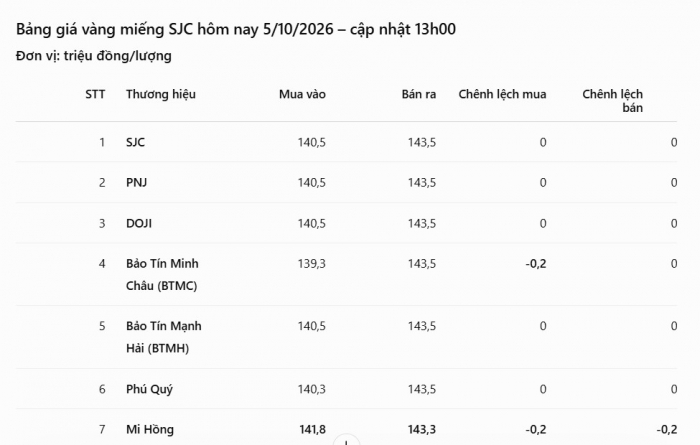Select the PNJ brand row
The height and width of the screenshot is (445, 700).
point(346,183)
